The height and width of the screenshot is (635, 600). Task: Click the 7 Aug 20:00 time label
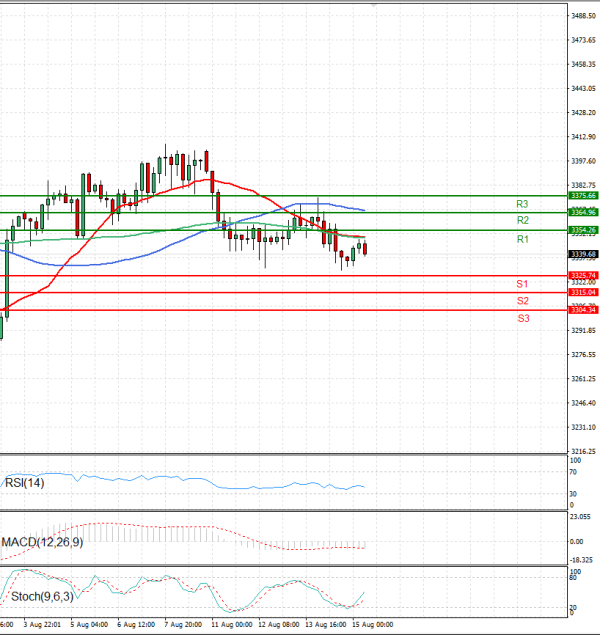point(183,624)
